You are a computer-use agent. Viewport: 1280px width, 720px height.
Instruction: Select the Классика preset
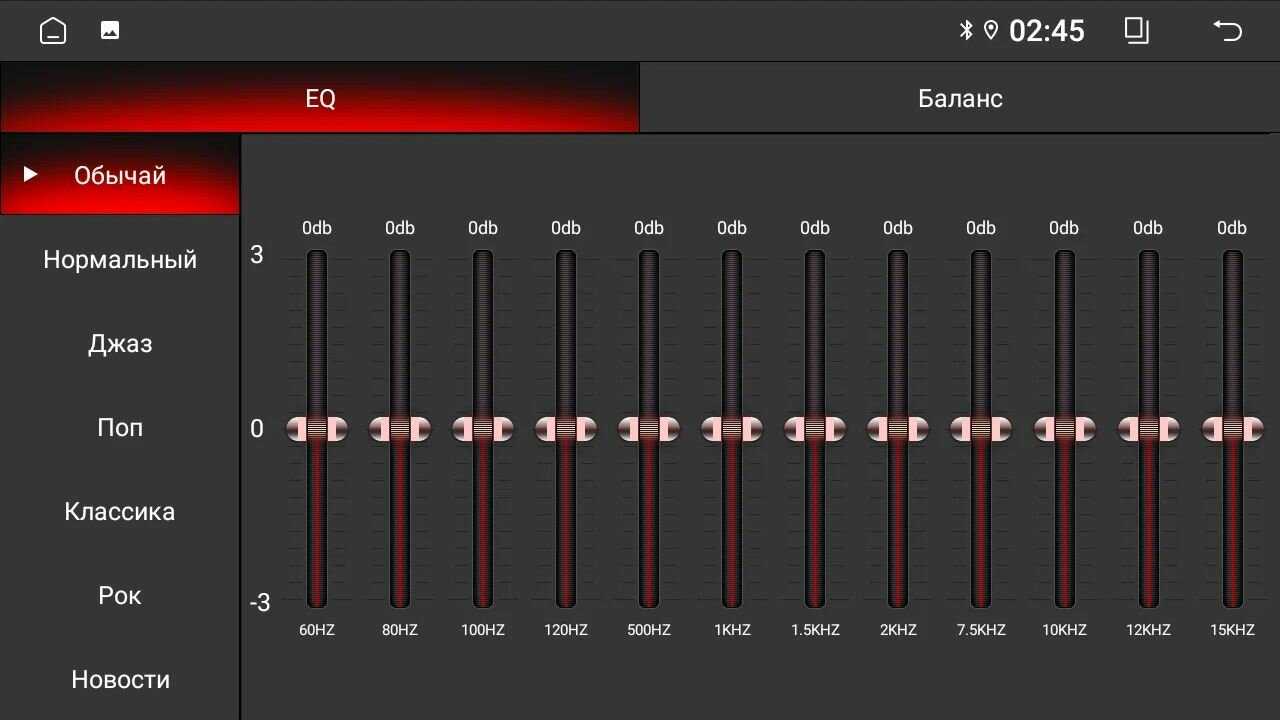point(120,512)
